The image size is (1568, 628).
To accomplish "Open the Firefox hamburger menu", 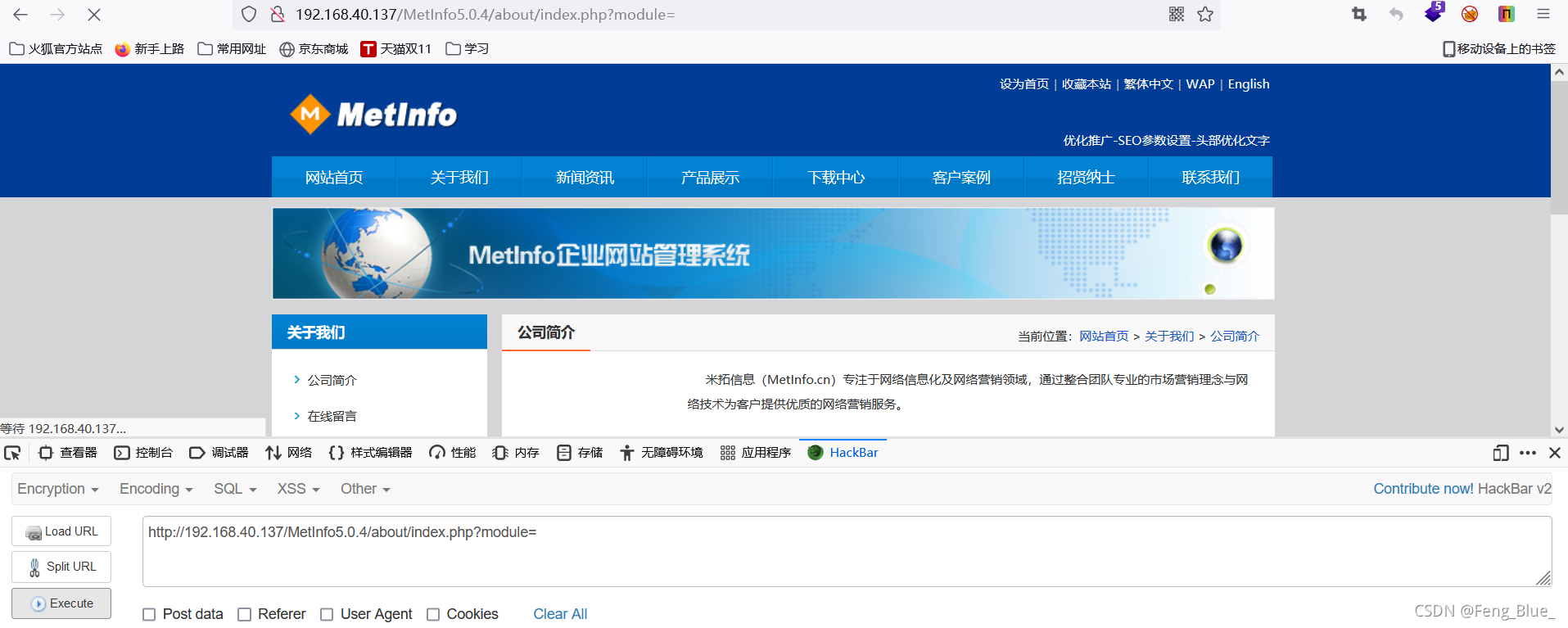I will click(x=1543, y=14).
